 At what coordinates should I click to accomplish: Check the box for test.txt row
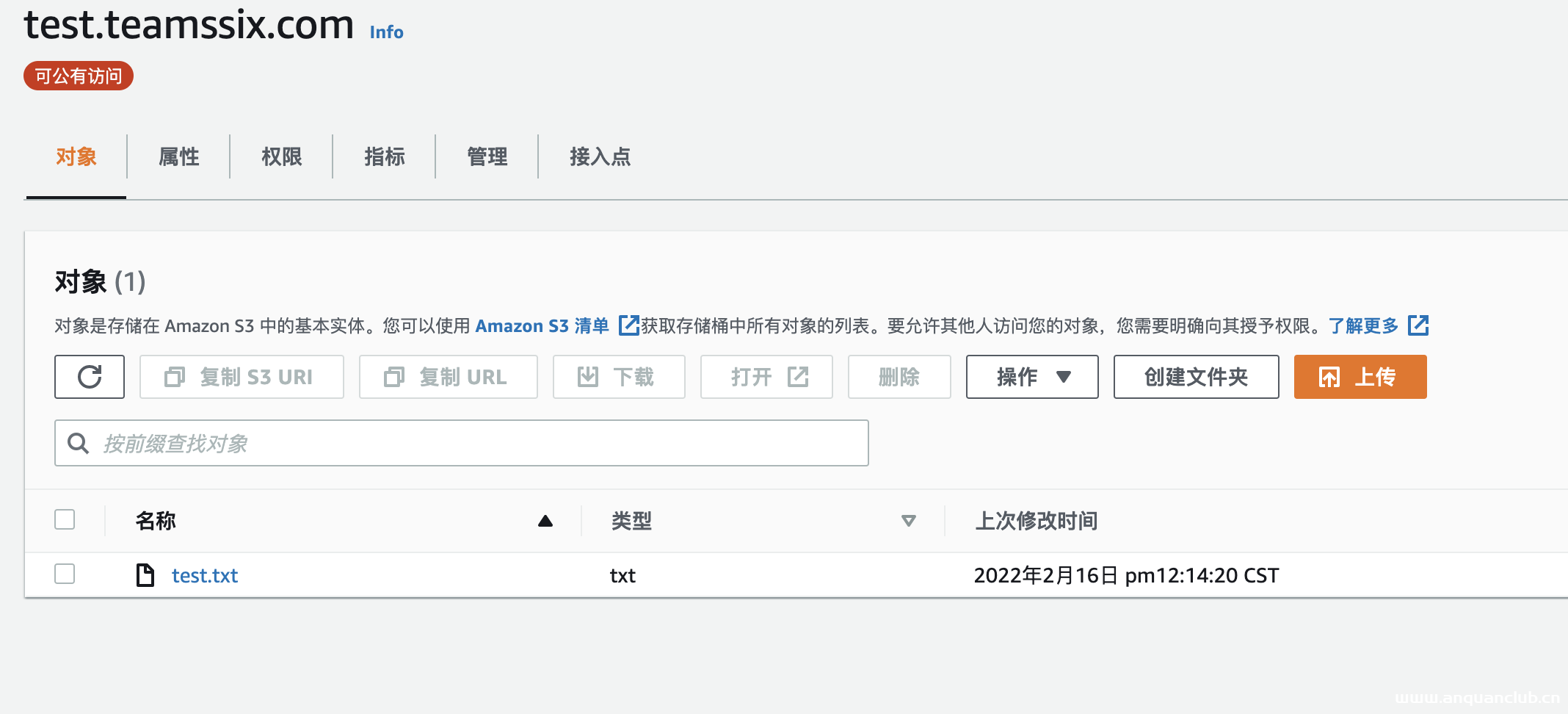point(65,574)
